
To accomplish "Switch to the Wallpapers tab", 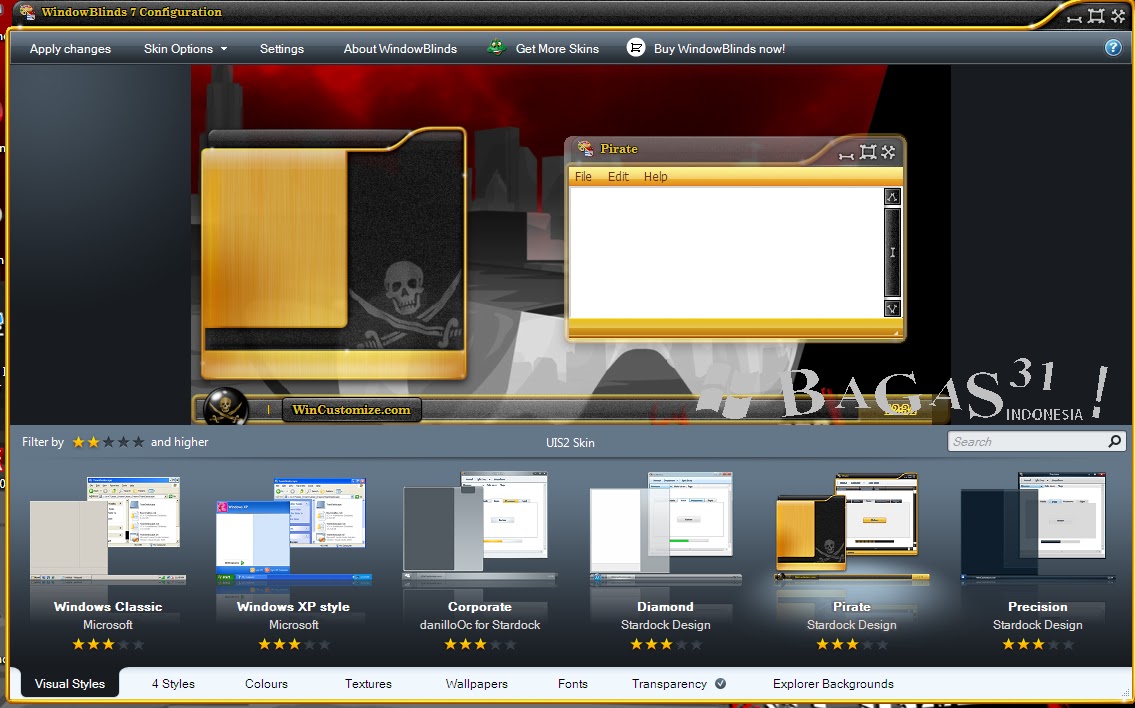I will pos(476,684).
